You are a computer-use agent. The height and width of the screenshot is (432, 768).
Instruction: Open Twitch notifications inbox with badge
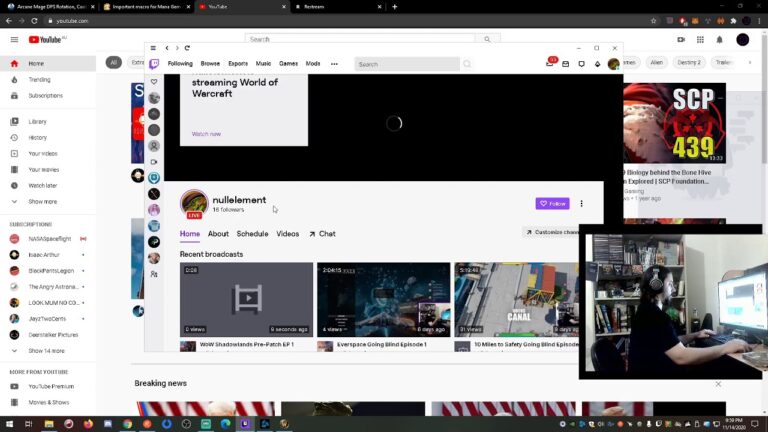[x=550, y=63]
